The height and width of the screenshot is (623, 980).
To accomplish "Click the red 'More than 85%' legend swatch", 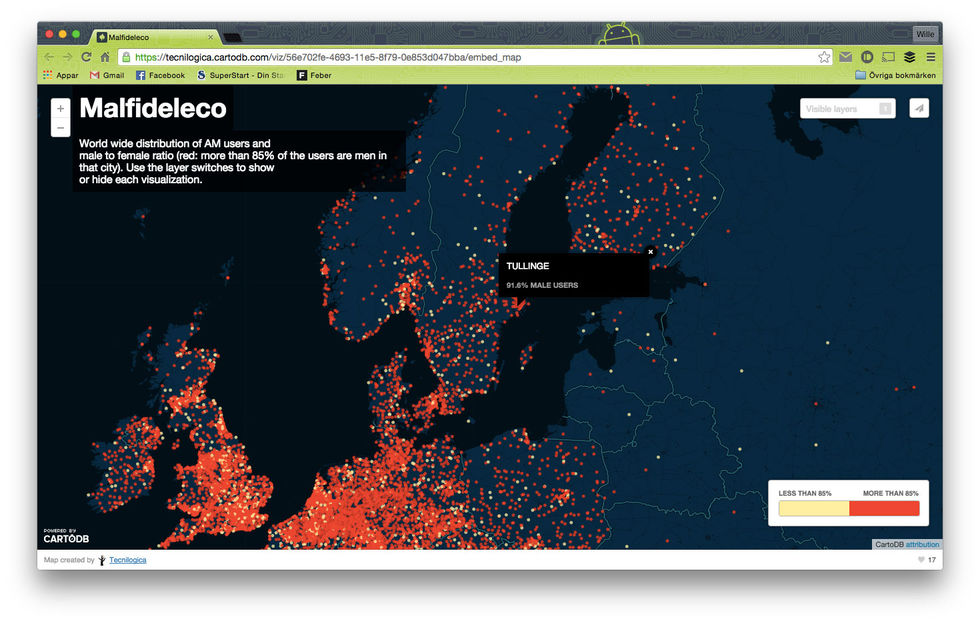I will click(884, 509).
